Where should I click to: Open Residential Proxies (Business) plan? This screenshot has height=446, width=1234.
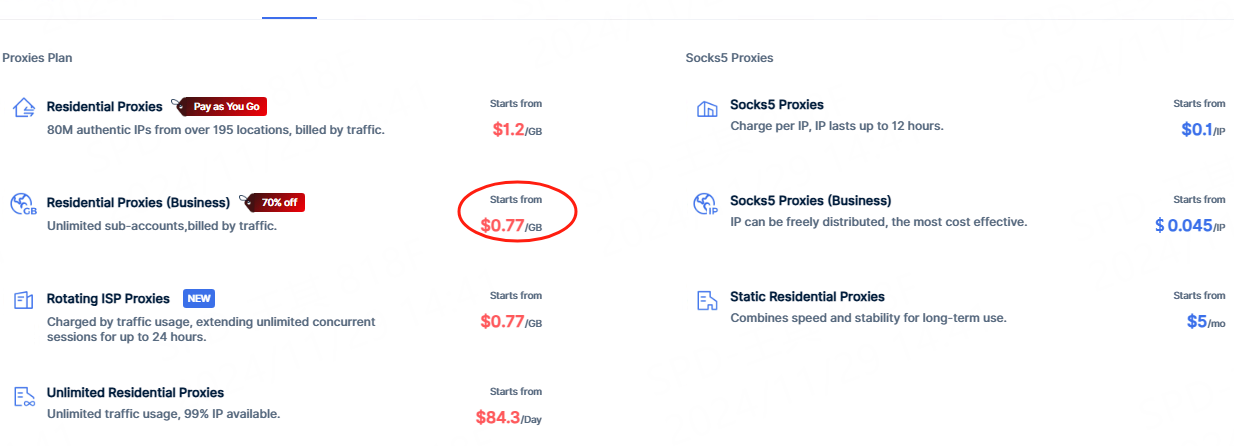[x=138, y=202]
